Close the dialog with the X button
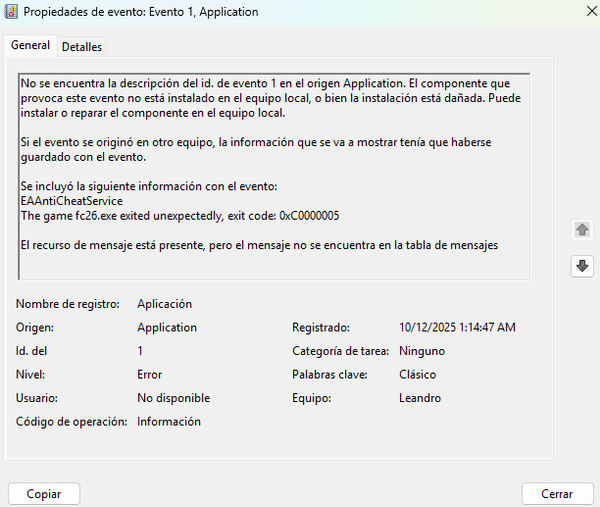The image size is (600, 507). 575,12
